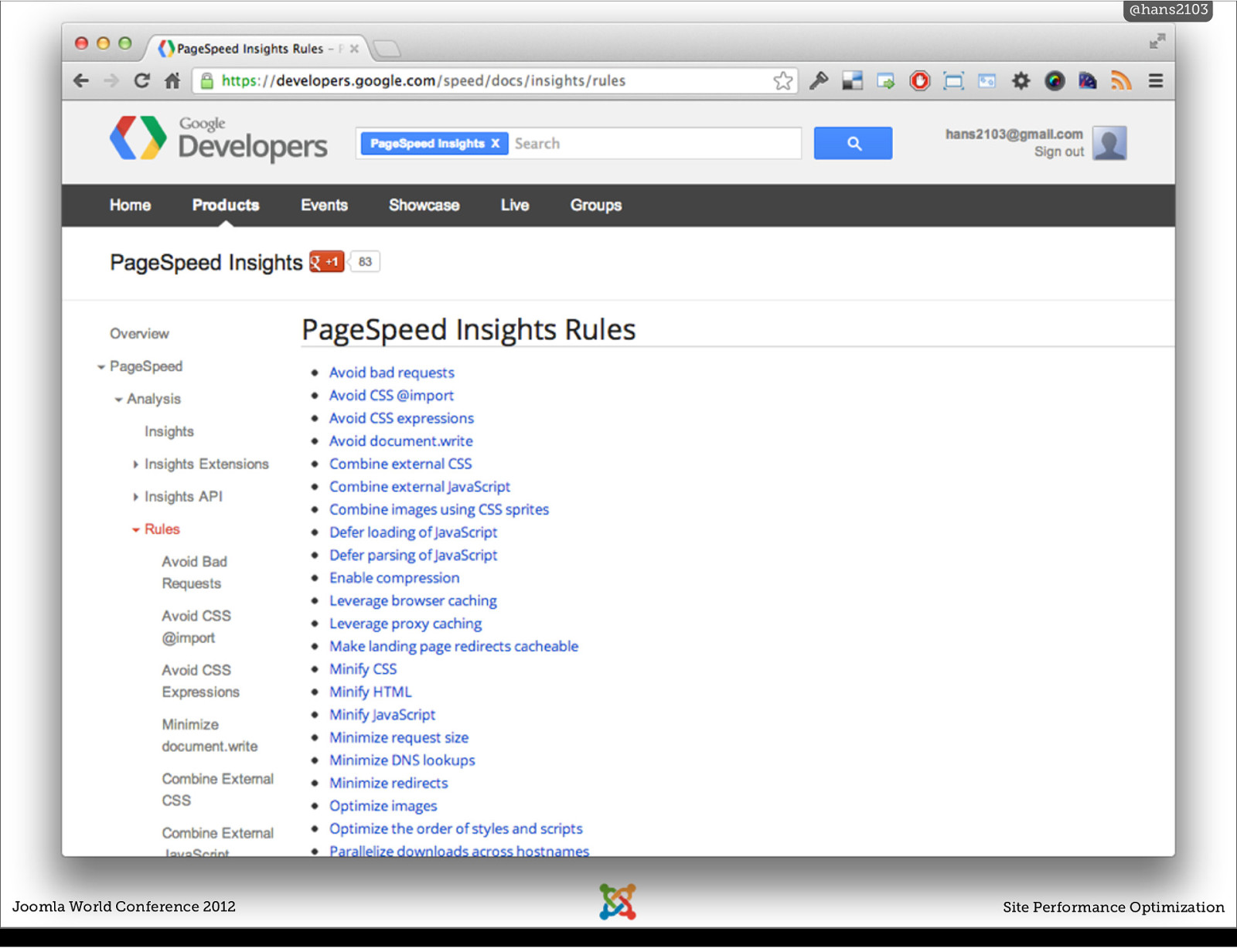
Task: Collapse the Analysis tree section
Action: pos(118,399)
